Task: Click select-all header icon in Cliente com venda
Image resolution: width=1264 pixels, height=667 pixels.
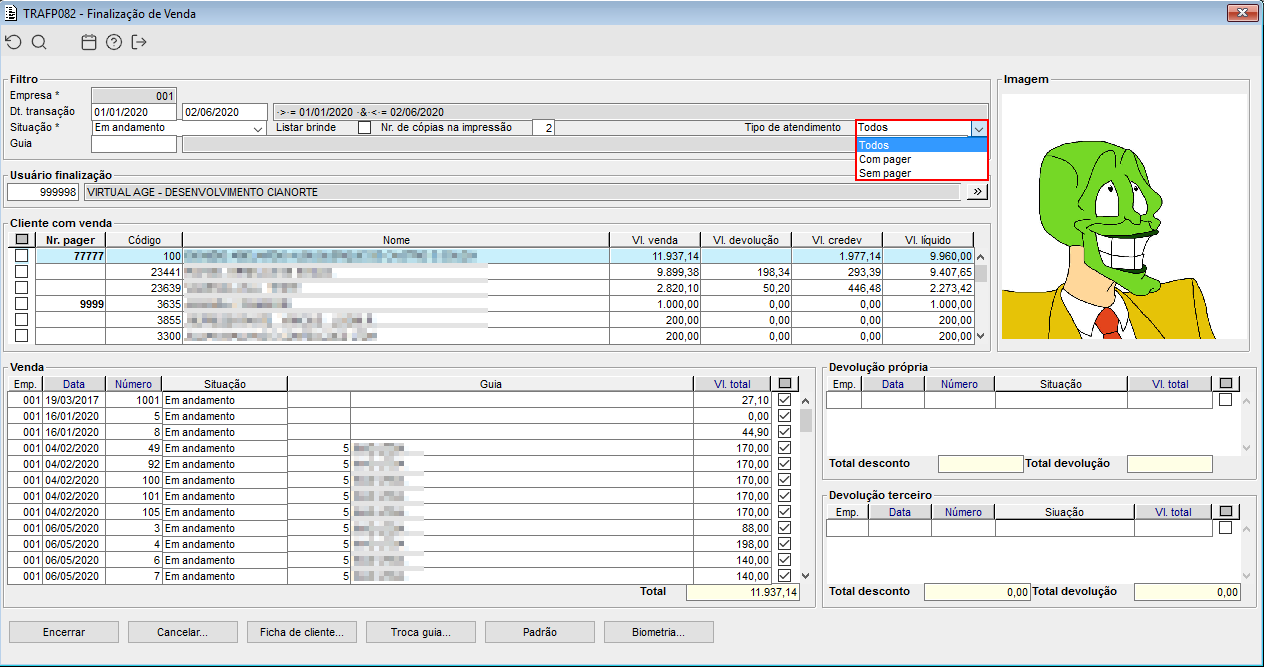Action: [22, 240]
